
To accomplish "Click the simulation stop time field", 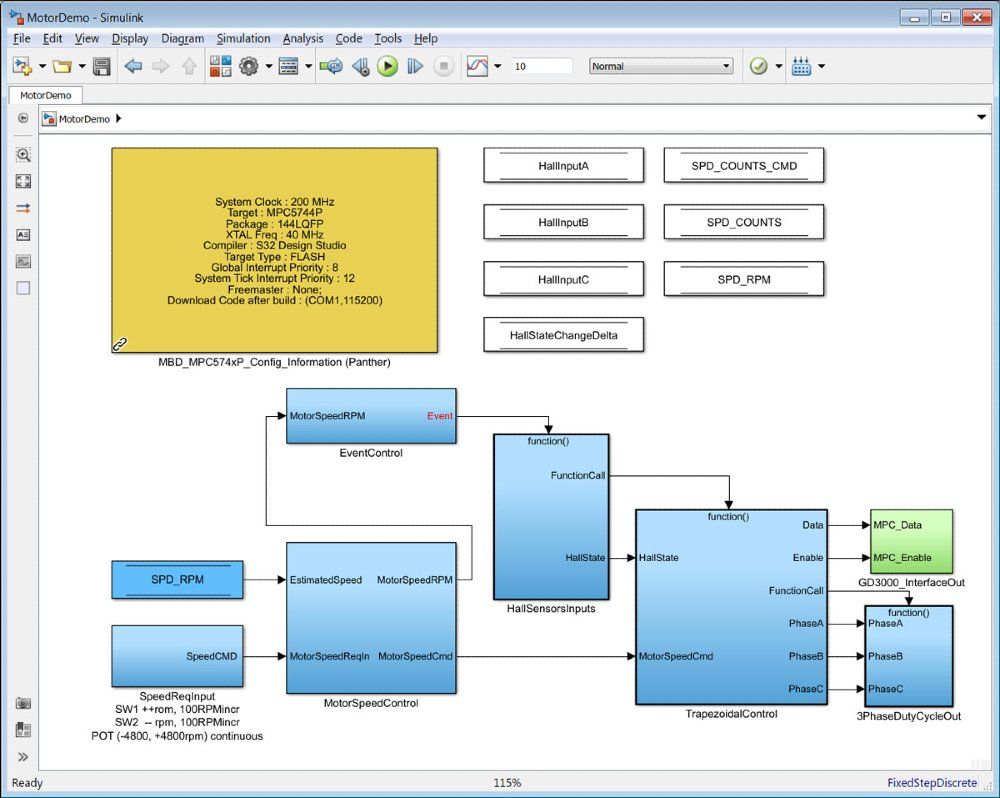I will tap(541, 66).
